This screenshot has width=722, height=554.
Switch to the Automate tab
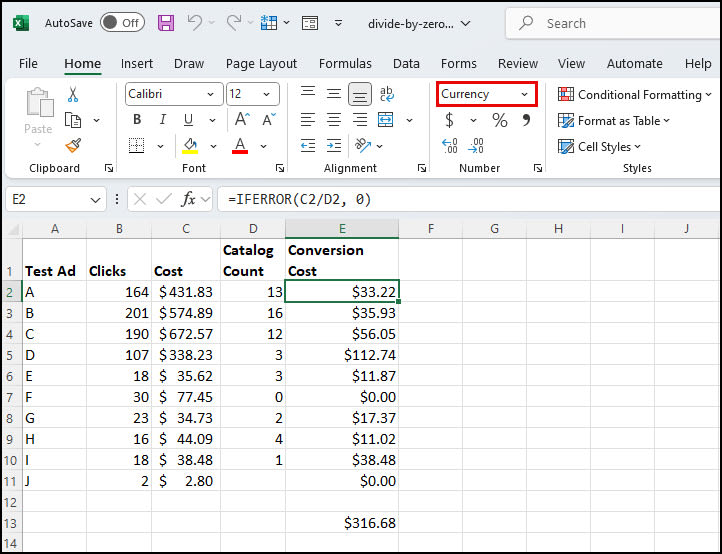635,64
